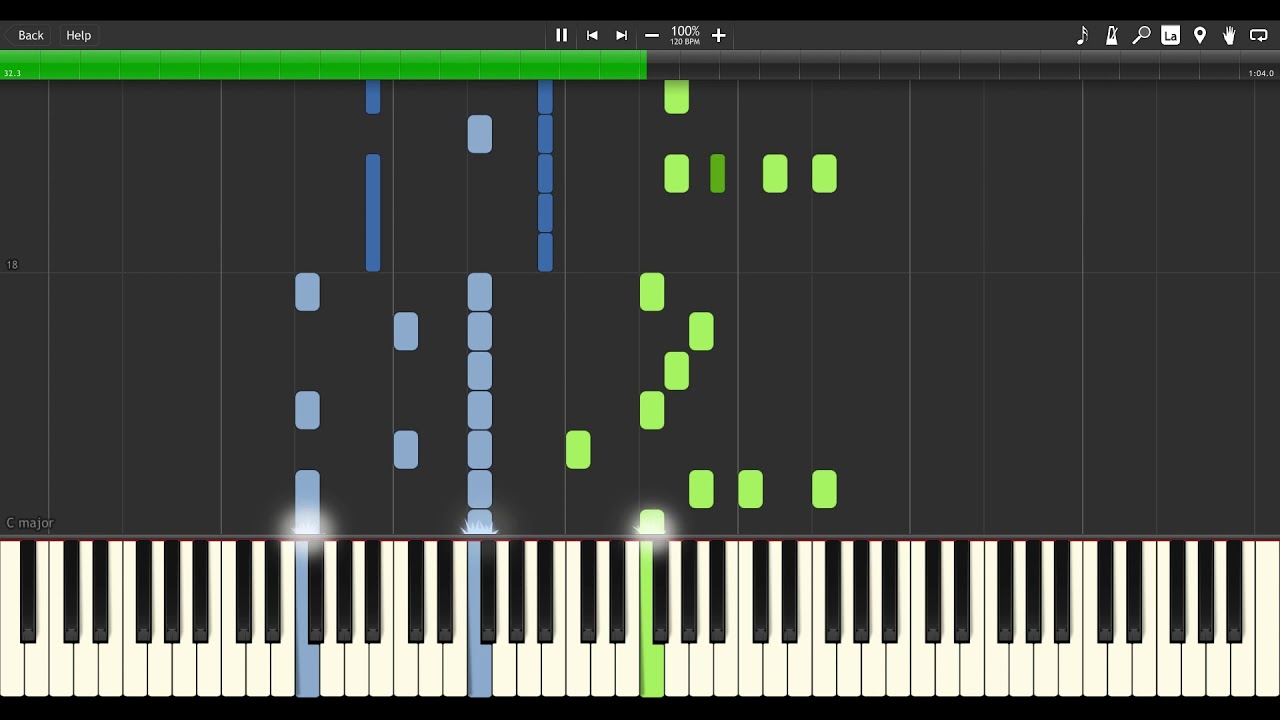Click the green song progress bar
This screenshot has height=720, width=1280.
323,65
